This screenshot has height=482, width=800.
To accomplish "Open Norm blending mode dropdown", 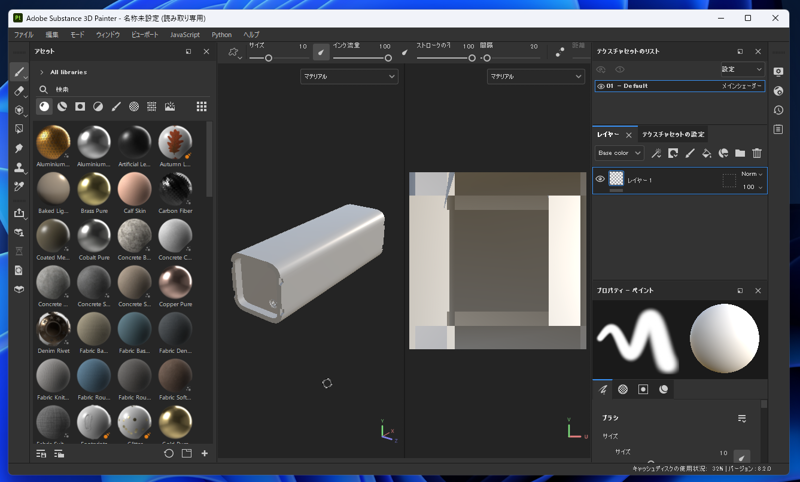I will (x=752, y=174).
